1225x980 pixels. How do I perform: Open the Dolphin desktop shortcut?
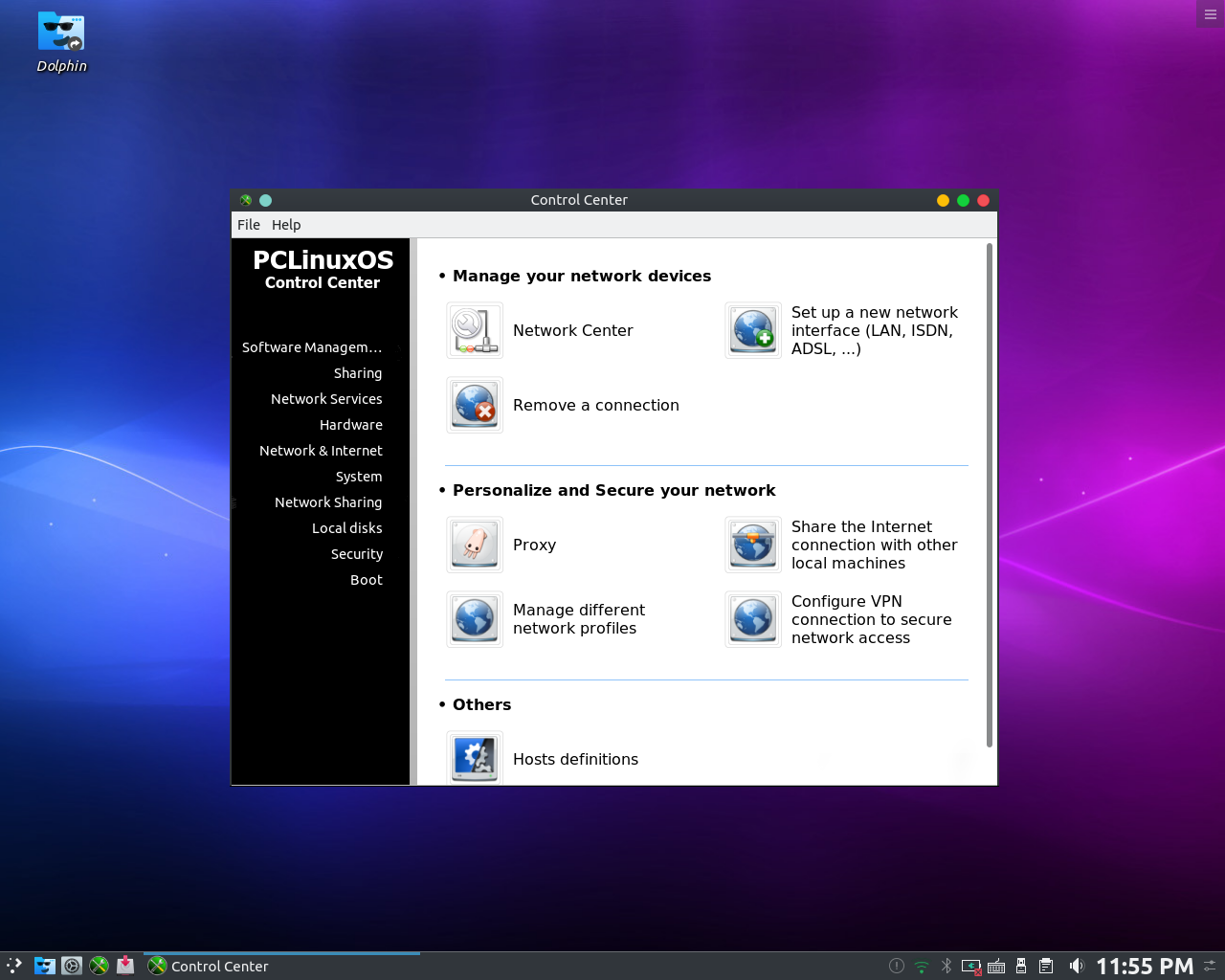[61, 43]
